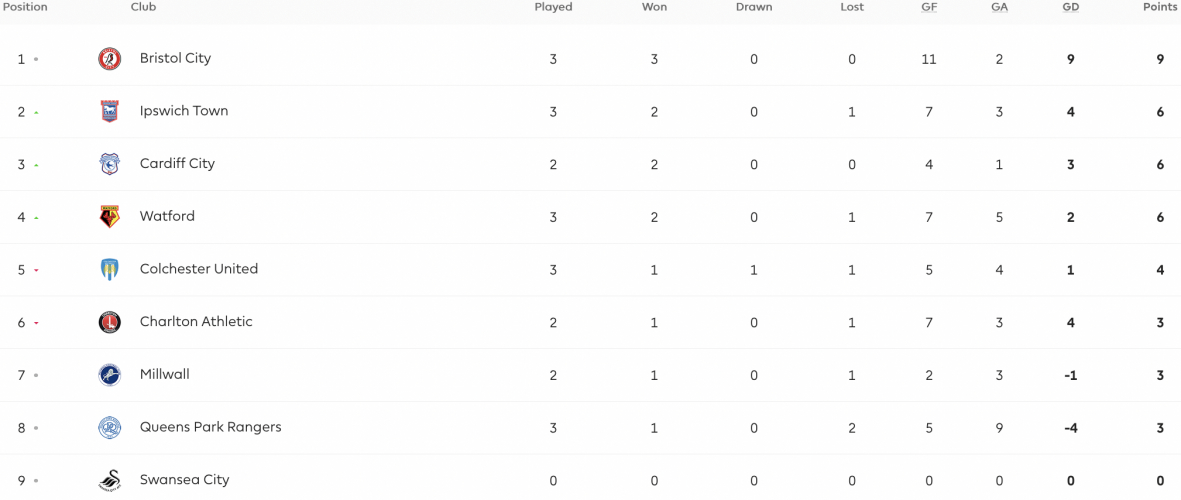Click the Millwall club crest

(x=109, y=375)
